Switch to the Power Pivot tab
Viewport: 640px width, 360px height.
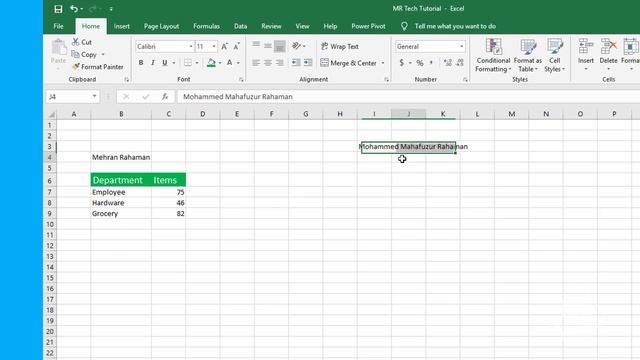pos(368,26)
